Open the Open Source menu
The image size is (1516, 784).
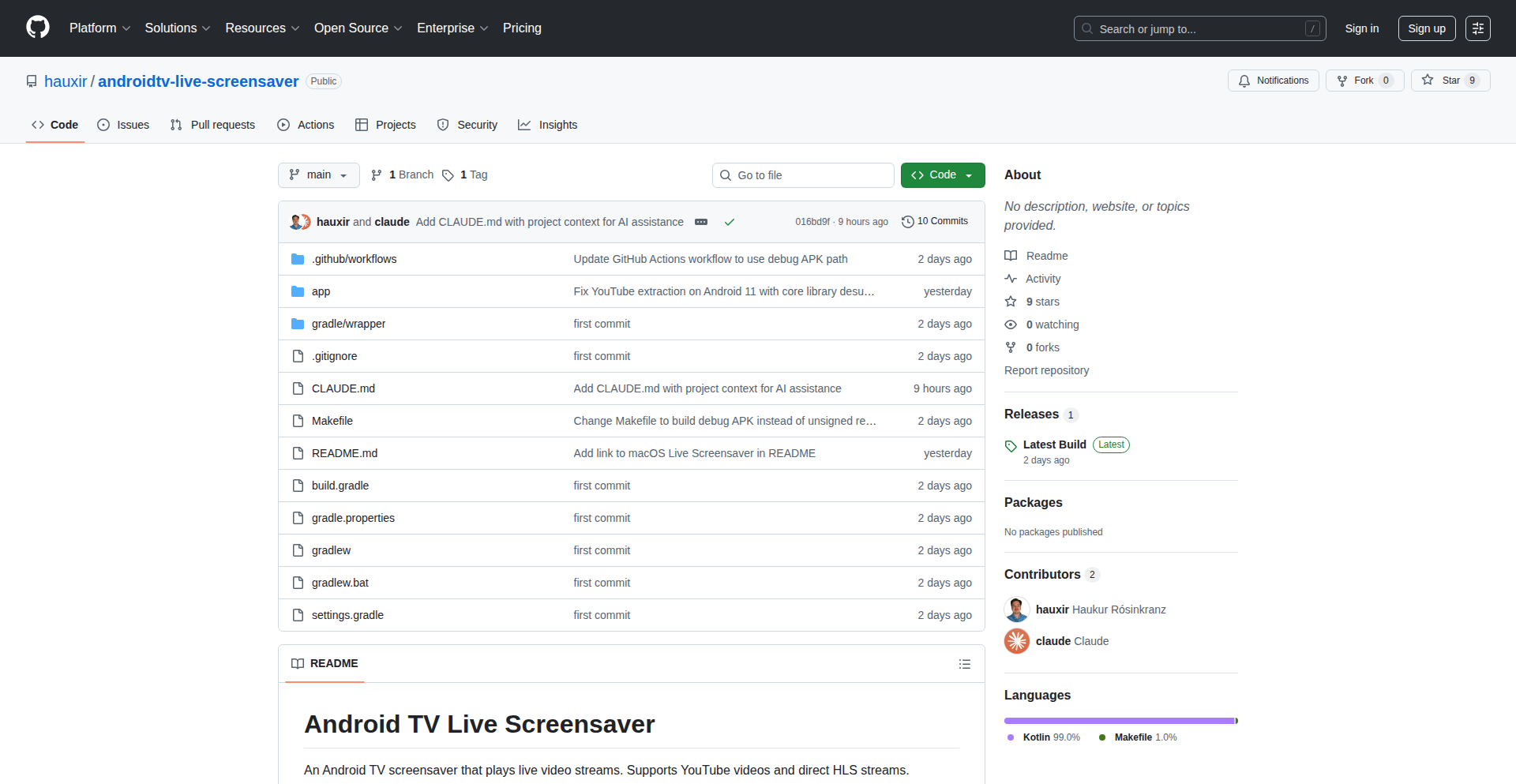358,28
